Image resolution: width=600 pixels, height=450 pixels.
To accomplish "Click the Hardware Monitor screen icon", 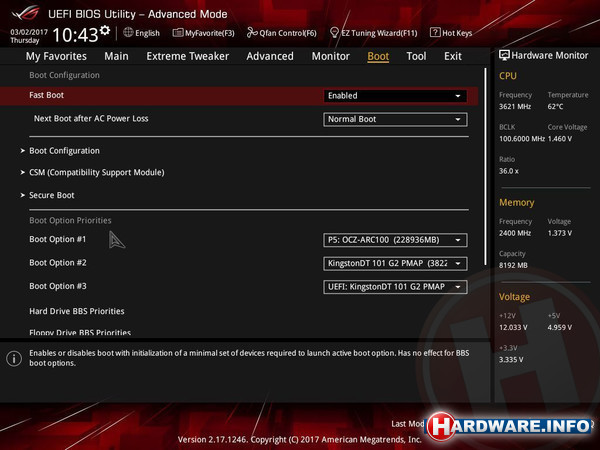I will click(504, 55).
